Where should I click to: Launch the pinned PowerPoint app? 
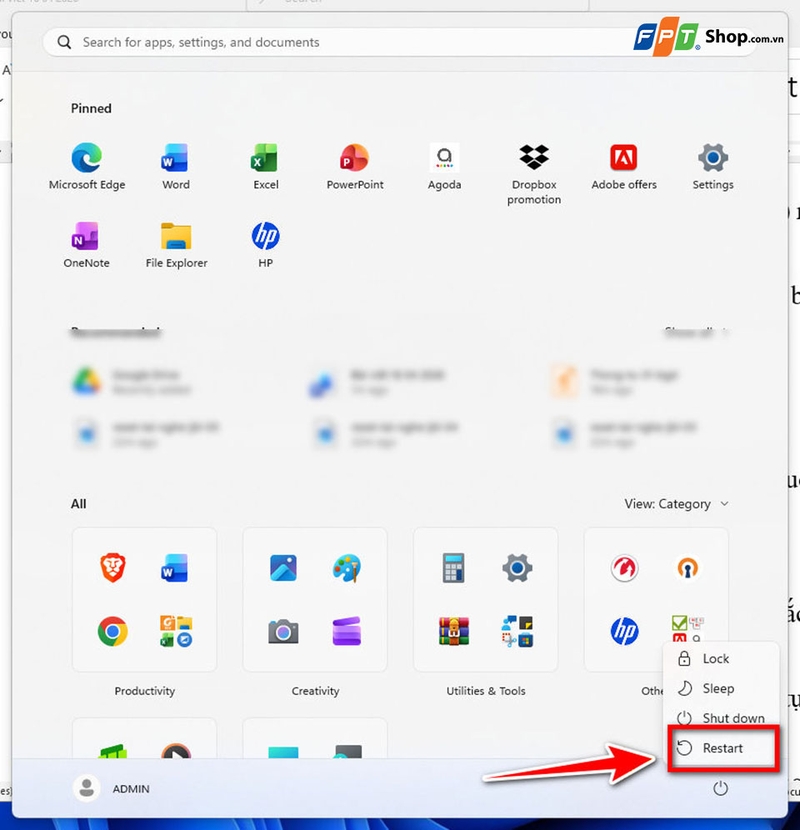coord(355,166)
